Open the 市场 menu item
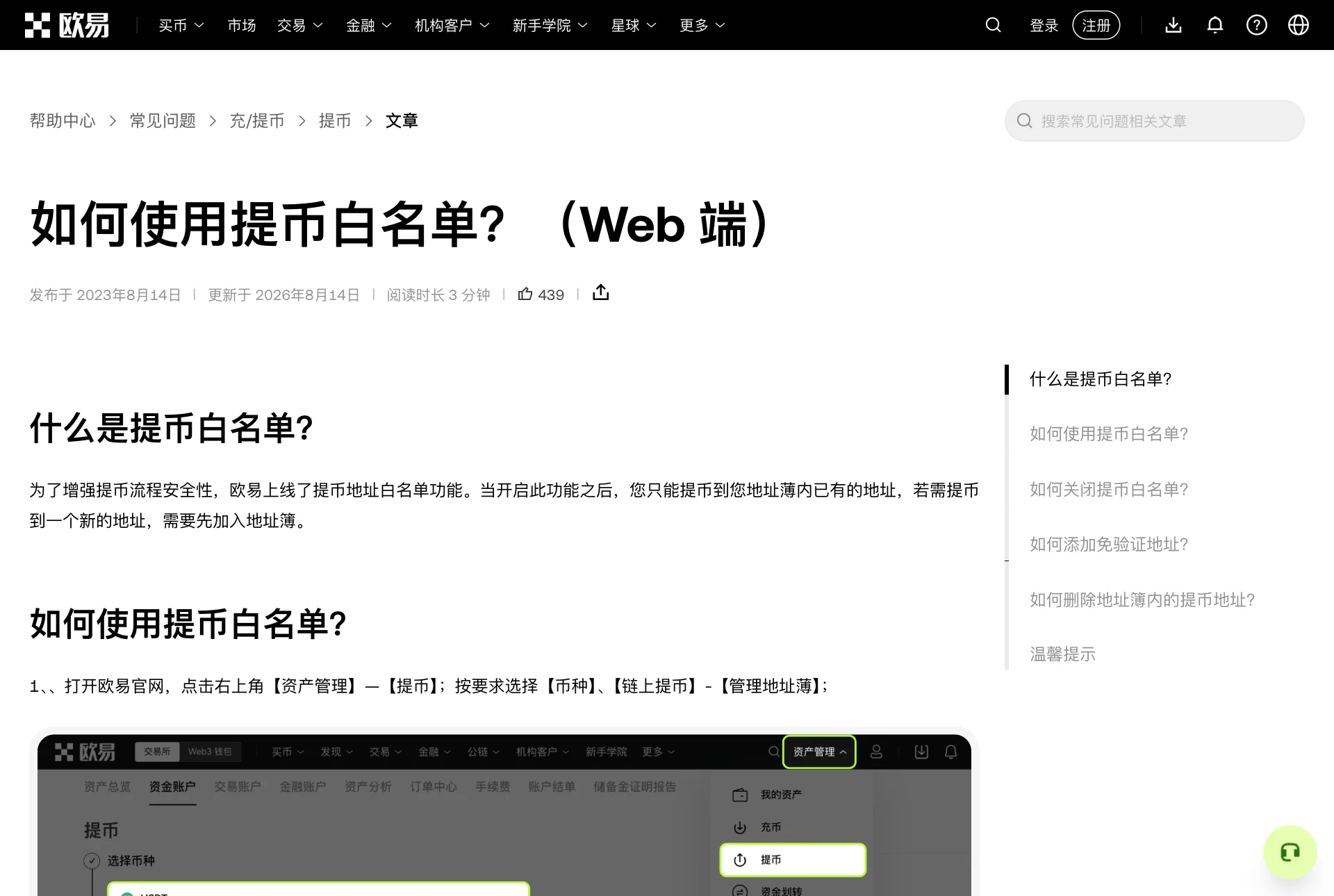This screenshot has width=1334, height=896. point(242,25)
